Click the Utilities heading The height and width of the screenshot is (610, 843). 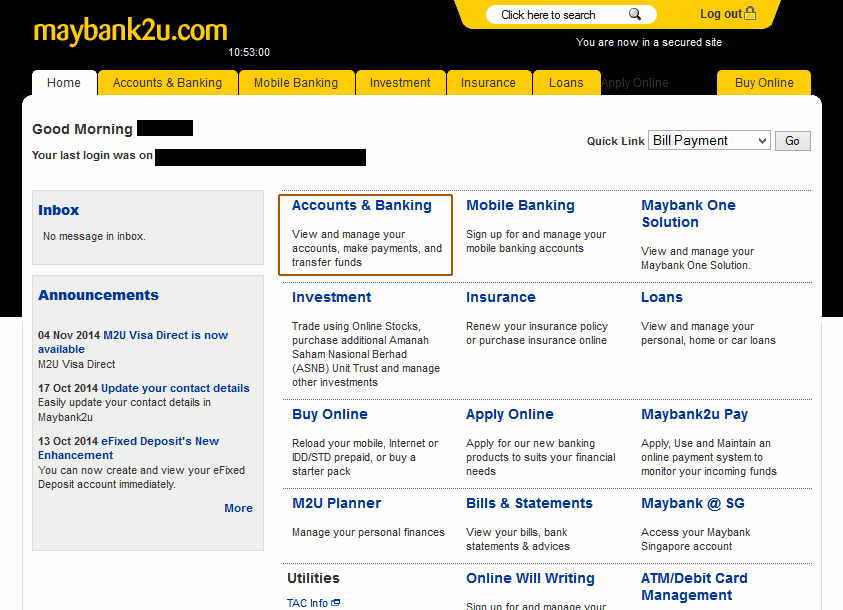pyautogui.click(x=313, y=578)
